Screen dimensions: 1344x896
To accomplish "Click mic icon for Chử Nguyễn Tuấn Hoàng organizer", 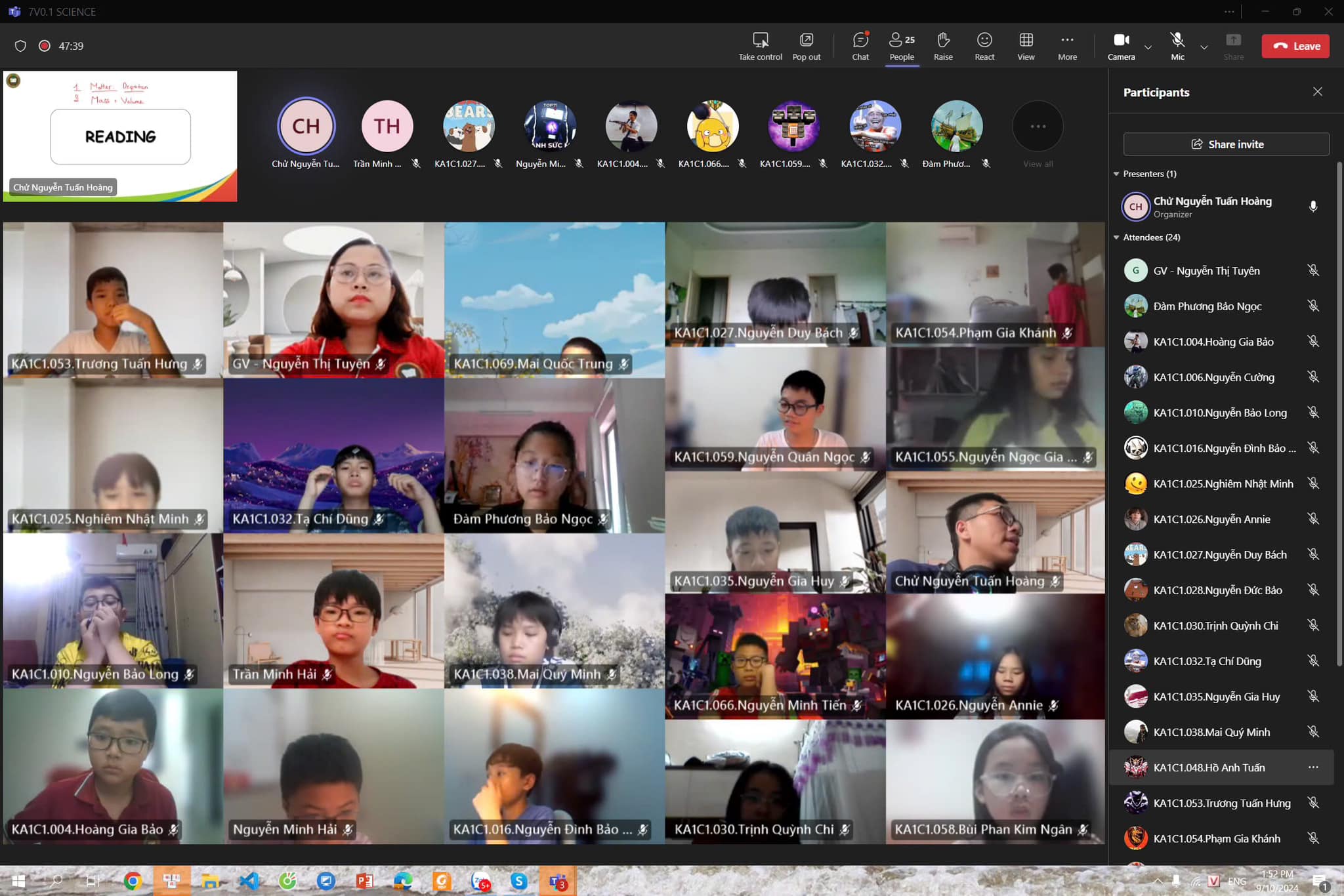I will 1313,207.
